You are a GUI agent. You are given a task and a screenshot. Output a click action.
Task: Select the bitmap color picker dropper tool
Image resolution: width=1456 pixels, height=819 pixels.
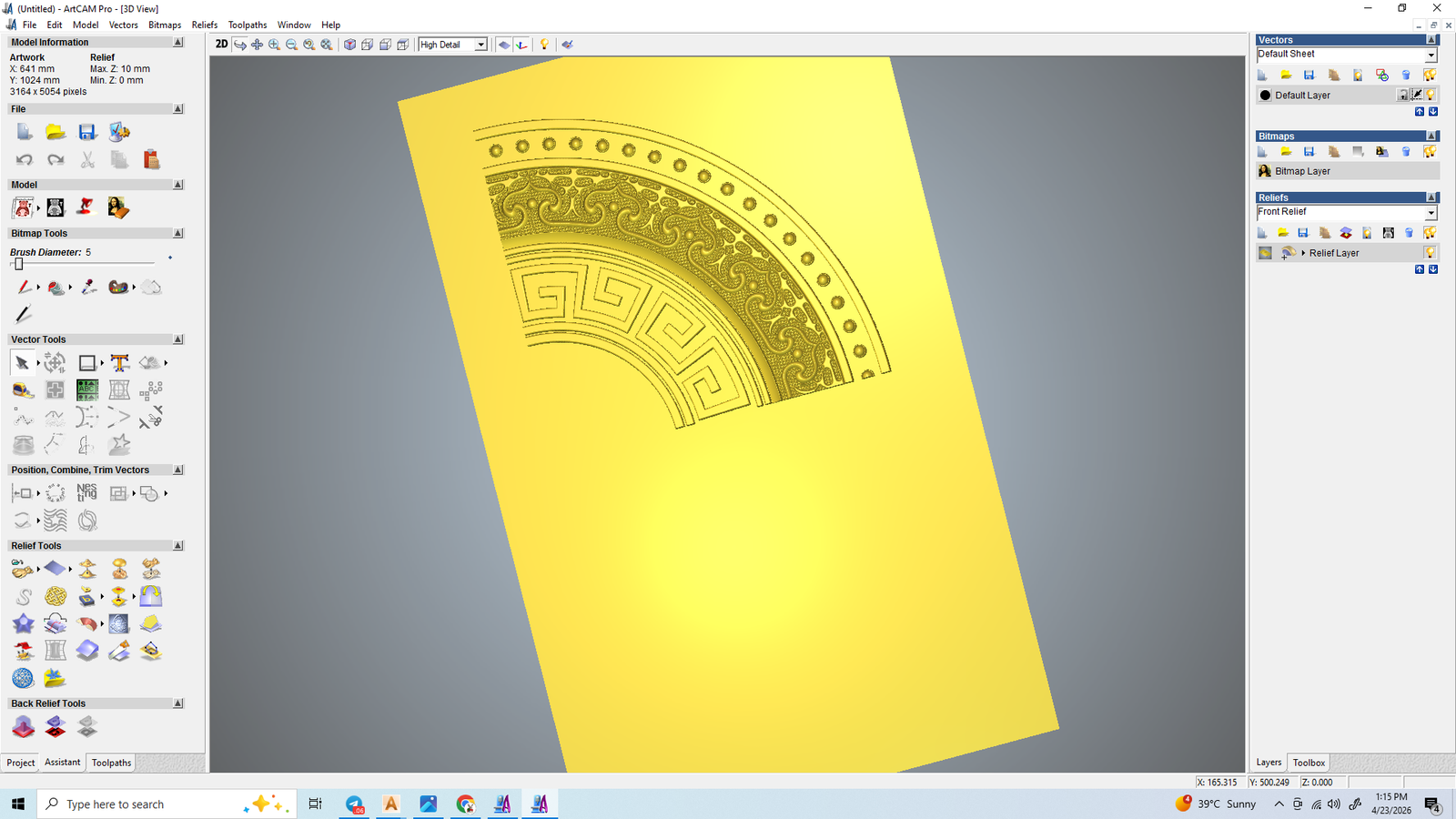pyautogui.click(x=88, y=288)
